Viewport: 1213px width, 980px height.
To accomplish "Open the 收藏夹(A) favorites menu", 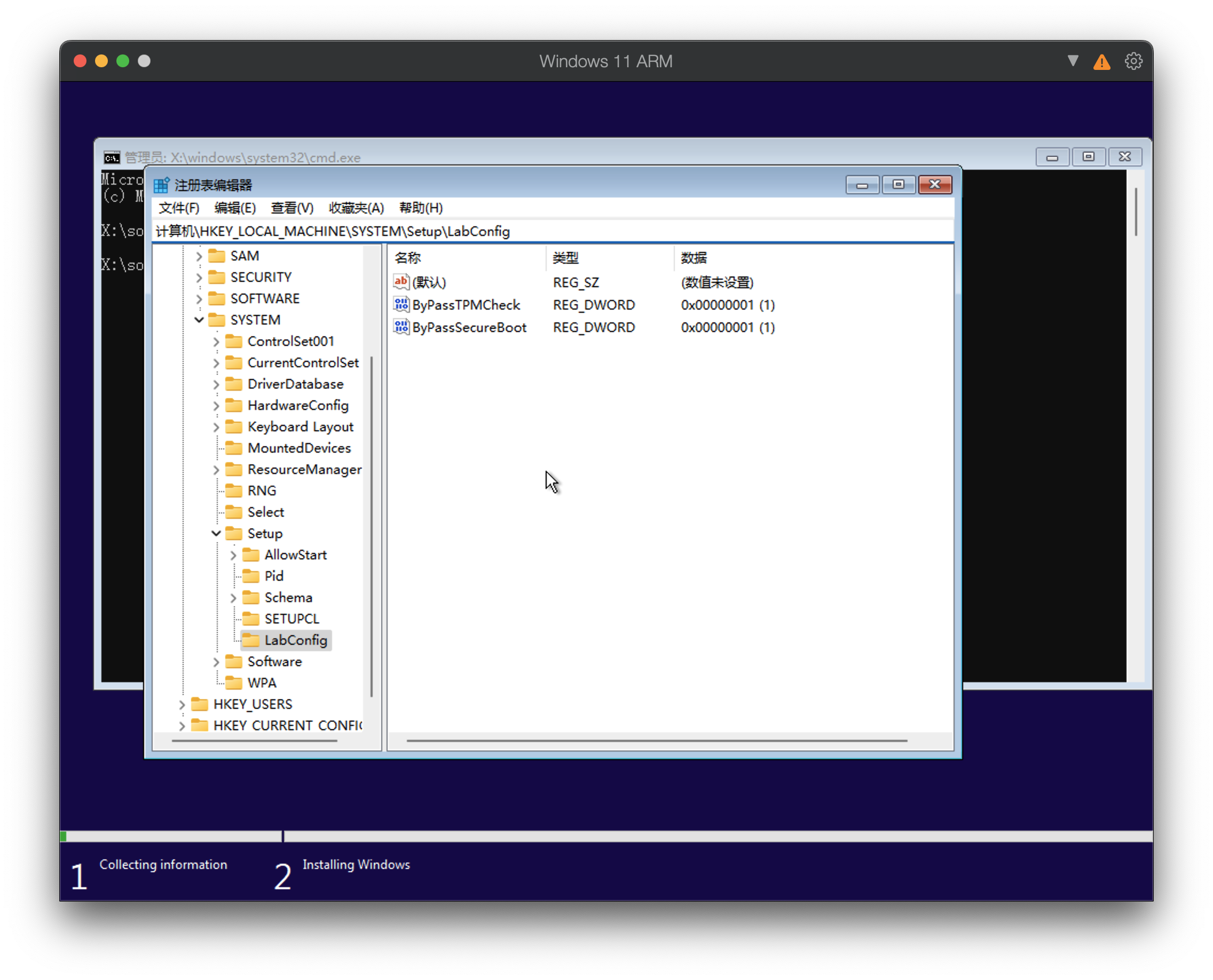I will 356,208.
